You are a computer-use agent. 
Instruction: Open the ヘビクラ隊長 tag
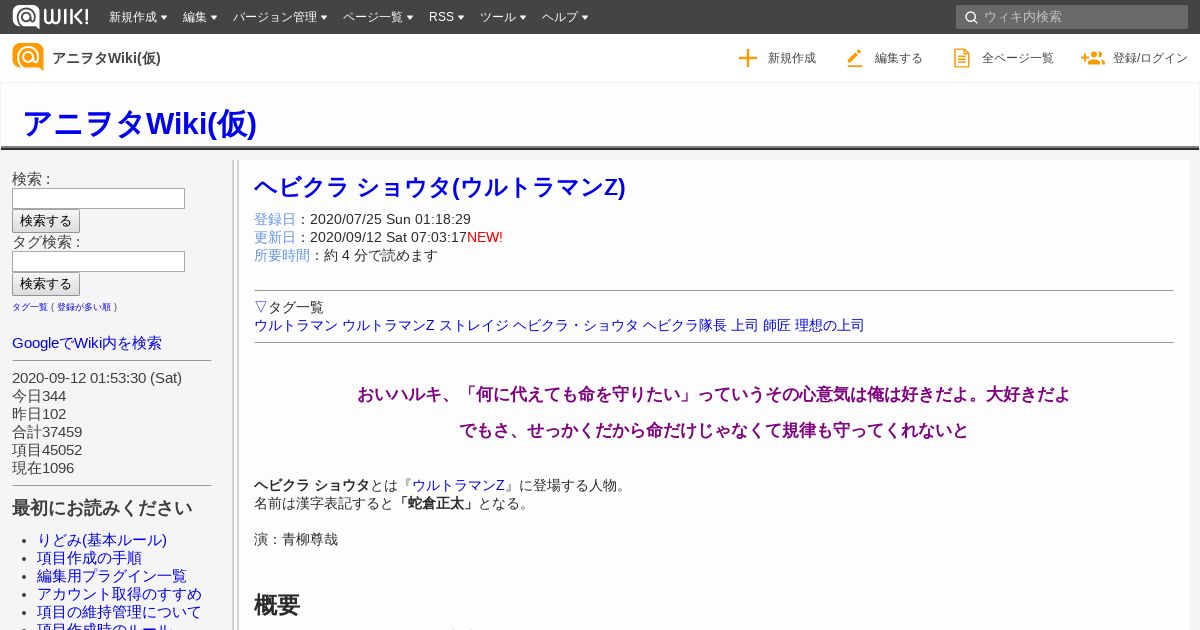click(685, 325)
